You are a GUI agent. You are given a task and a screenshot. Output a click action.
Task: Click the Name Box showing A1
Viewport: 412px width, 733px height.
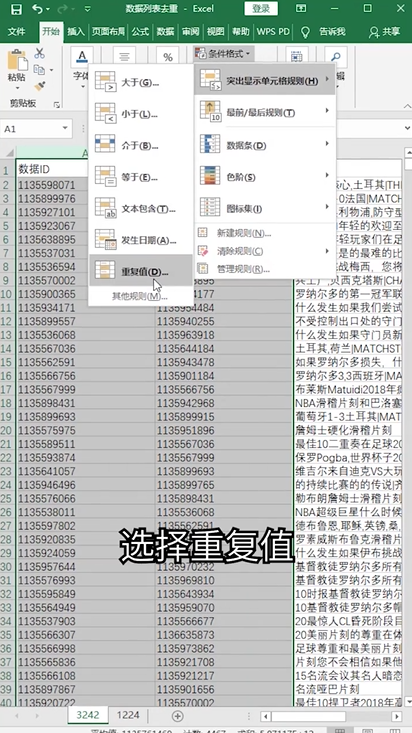30,129
